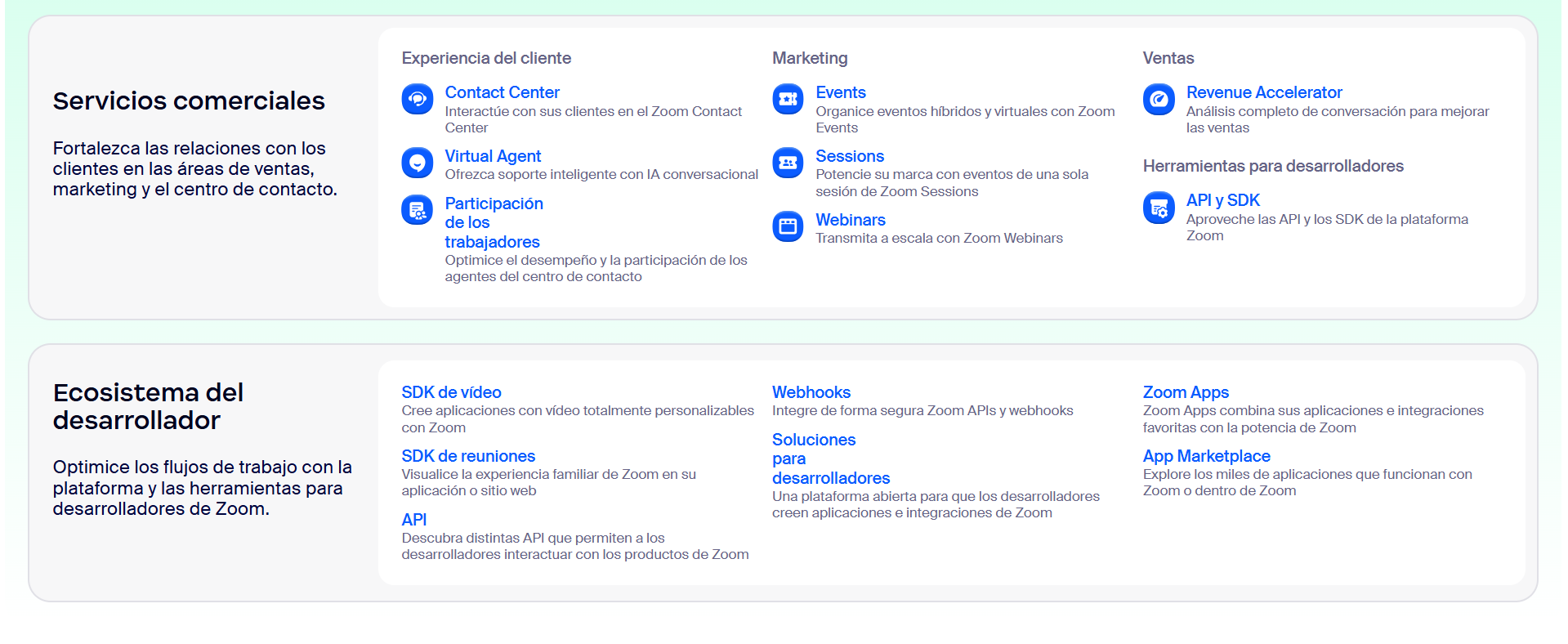
Task: Click the Servicios comerciales title
Action: tap(189, 101)
